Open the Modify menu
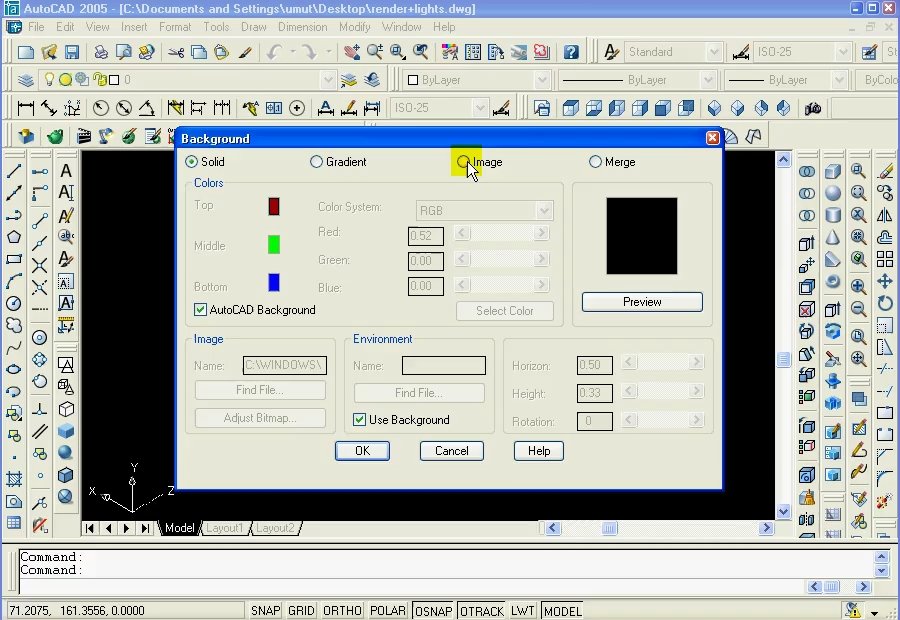900x620 pixels. point(355,27)
